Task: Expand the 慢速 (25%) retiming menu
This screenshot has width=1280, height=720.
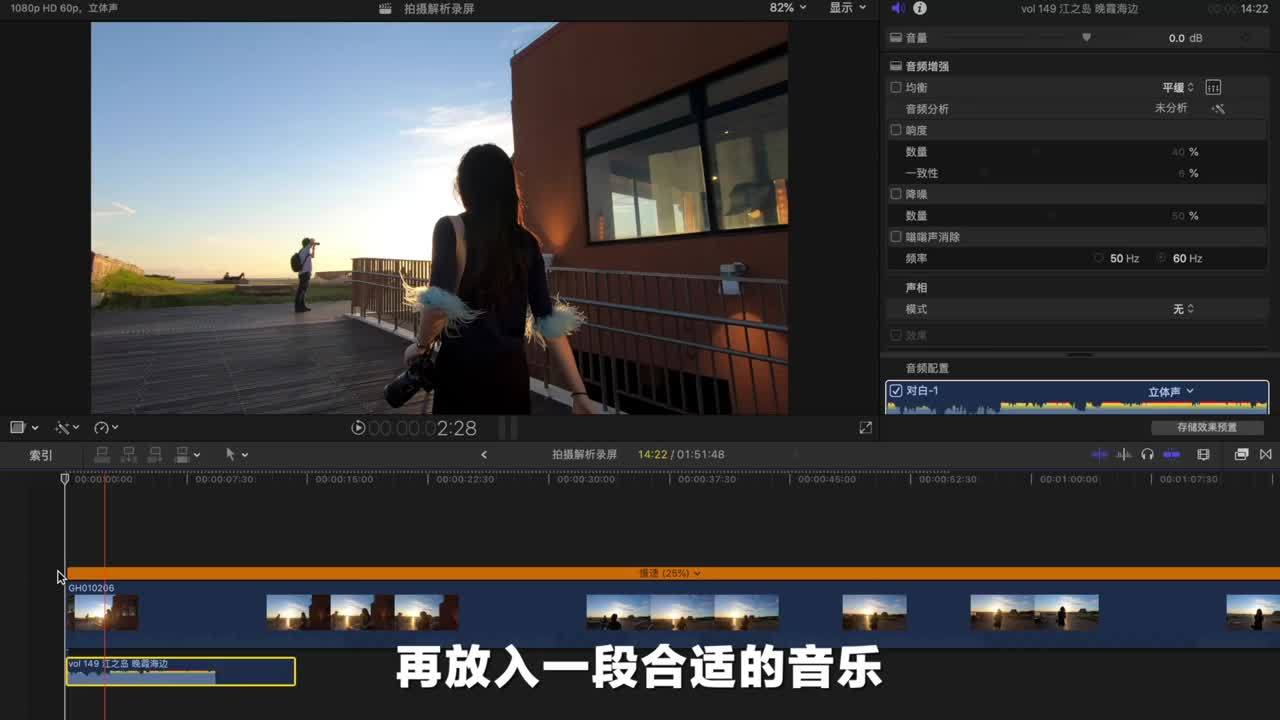Action: pyautogui.click(x=670, y=573)
